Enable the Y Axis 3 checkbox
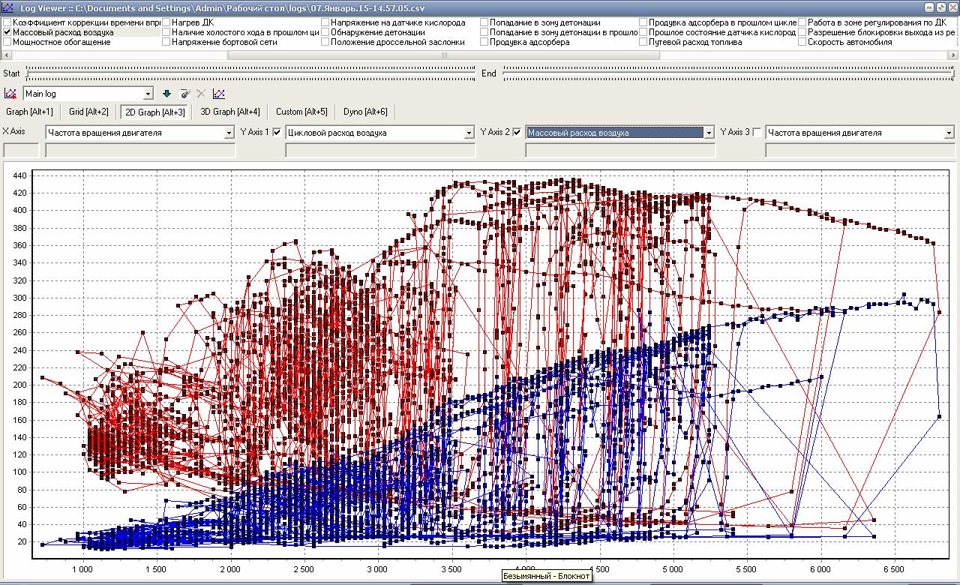Screen dimensions: 960x585 click(757, 132)
